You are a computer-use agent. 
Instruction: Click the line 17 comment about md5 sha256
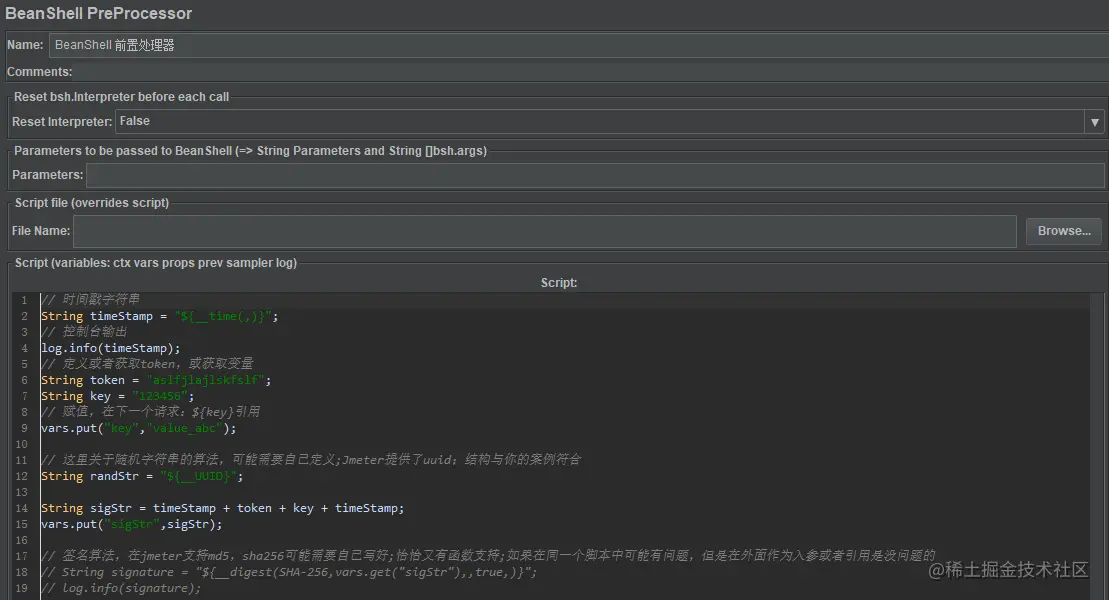[488, 556]
